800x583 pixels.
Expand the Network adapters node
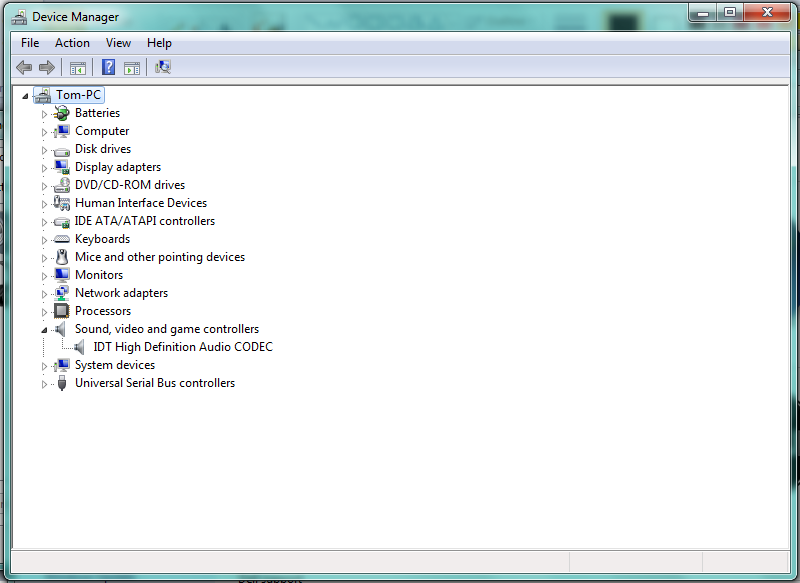click(44, 294)
